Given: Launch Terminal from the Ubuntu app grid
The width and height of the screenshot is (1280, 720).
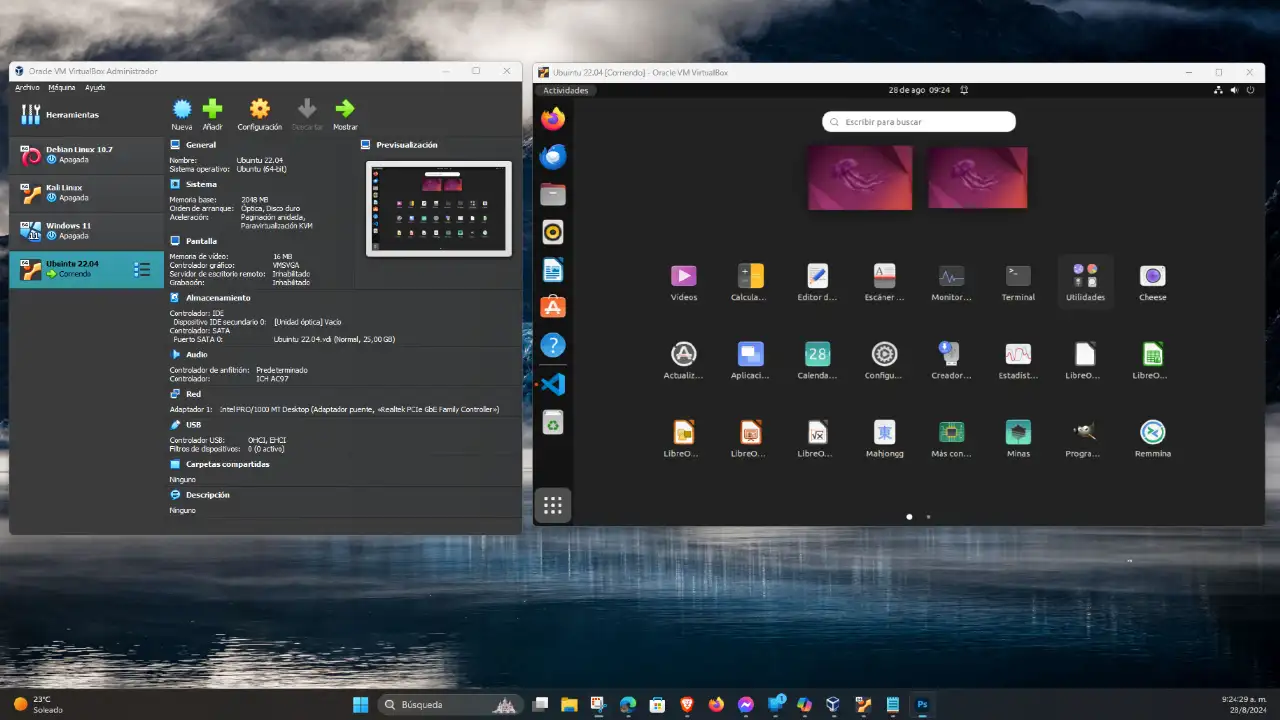Looking at the screenshot, I should click(x=1018, y=277).
